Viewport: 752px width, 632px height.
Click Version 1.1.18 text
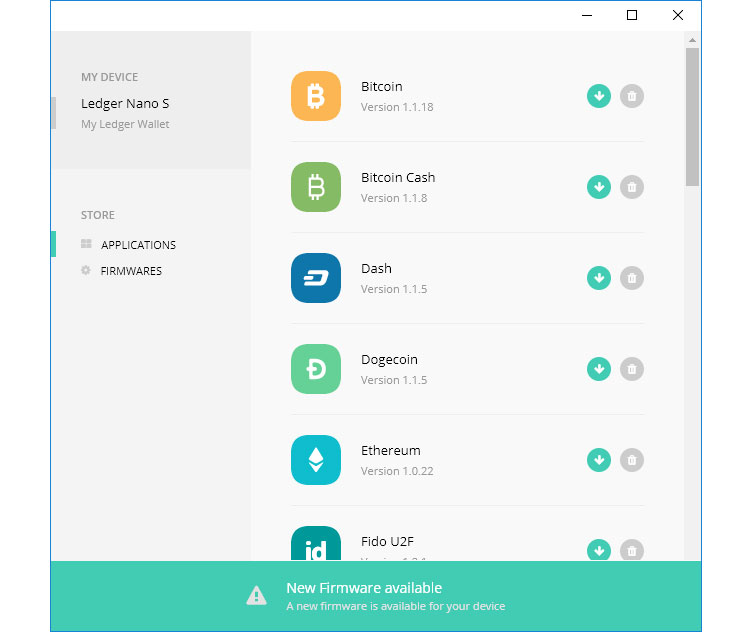coord(397,107)
